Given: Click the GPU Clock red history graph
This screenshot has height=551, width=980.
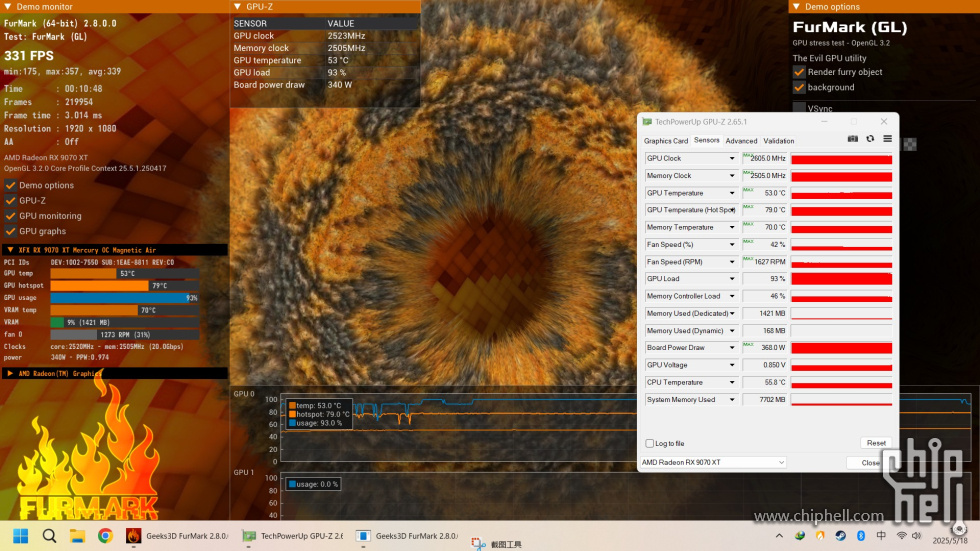Looking at the screenshot, I should tap(841, 159).
